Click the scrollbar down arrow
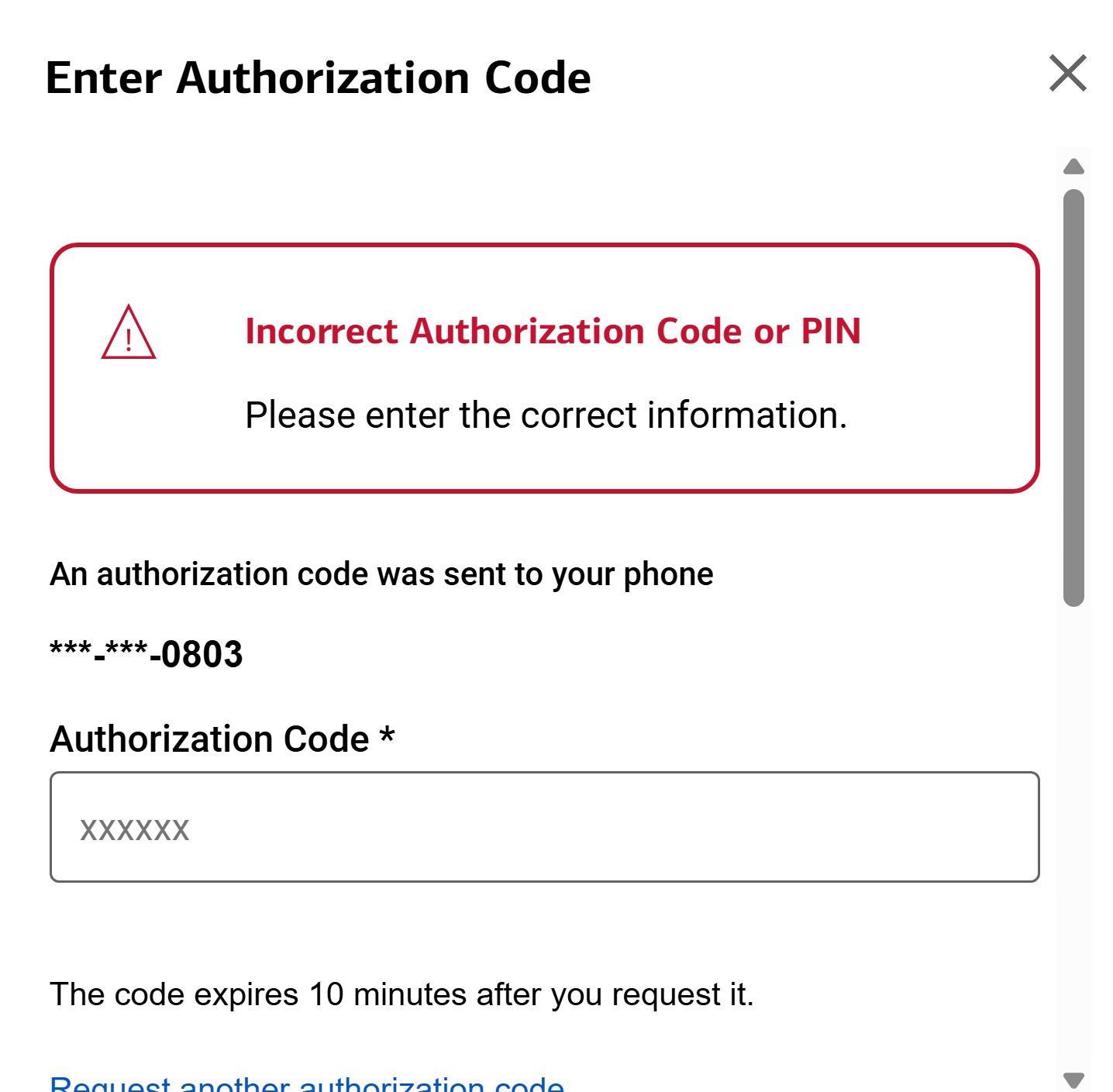This screenshot has height=1092, width=1113. tap(1073, 1080)
